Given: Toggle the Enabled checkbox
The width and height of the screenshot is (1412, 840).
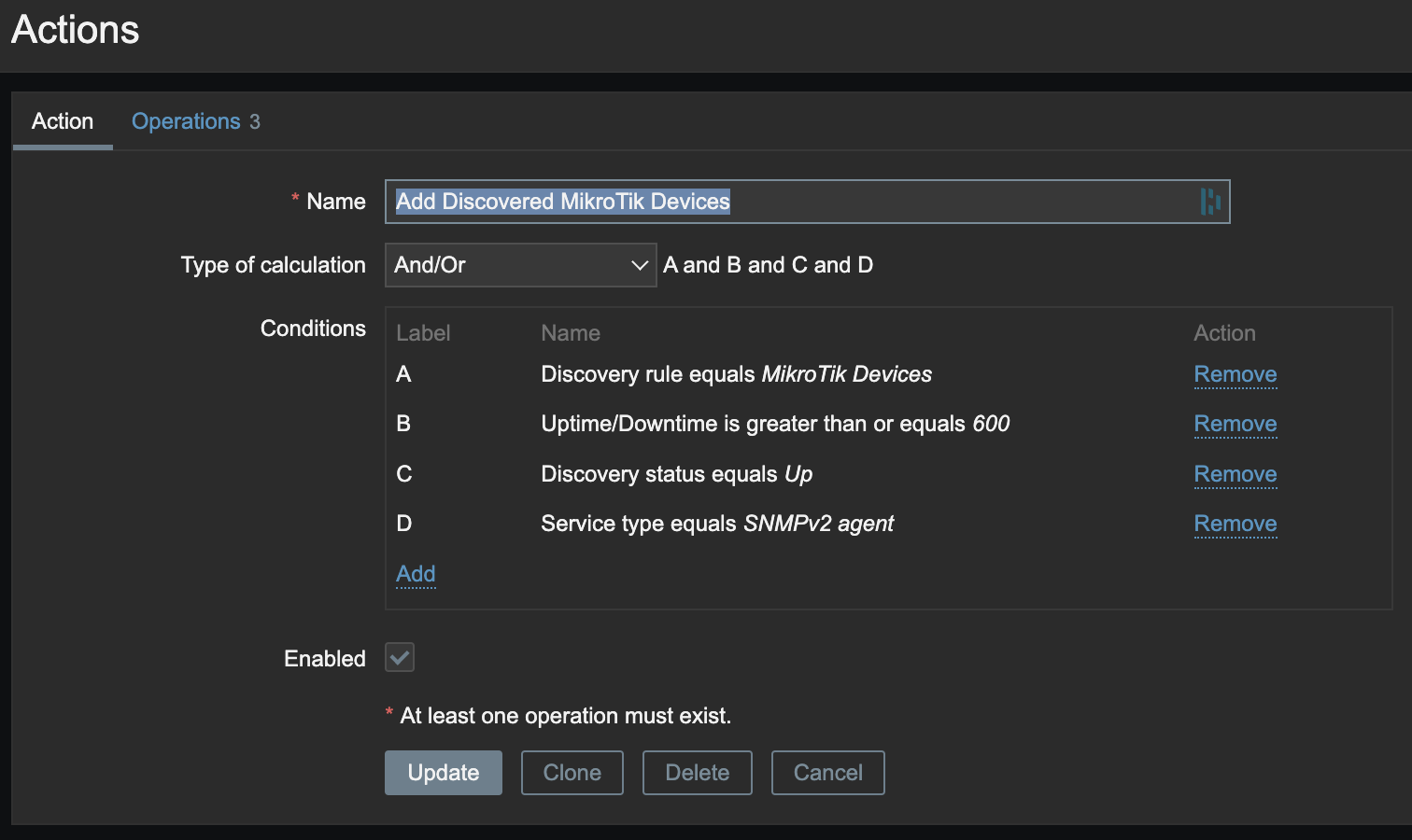Looking at the screenshot, I should (400, 658).
